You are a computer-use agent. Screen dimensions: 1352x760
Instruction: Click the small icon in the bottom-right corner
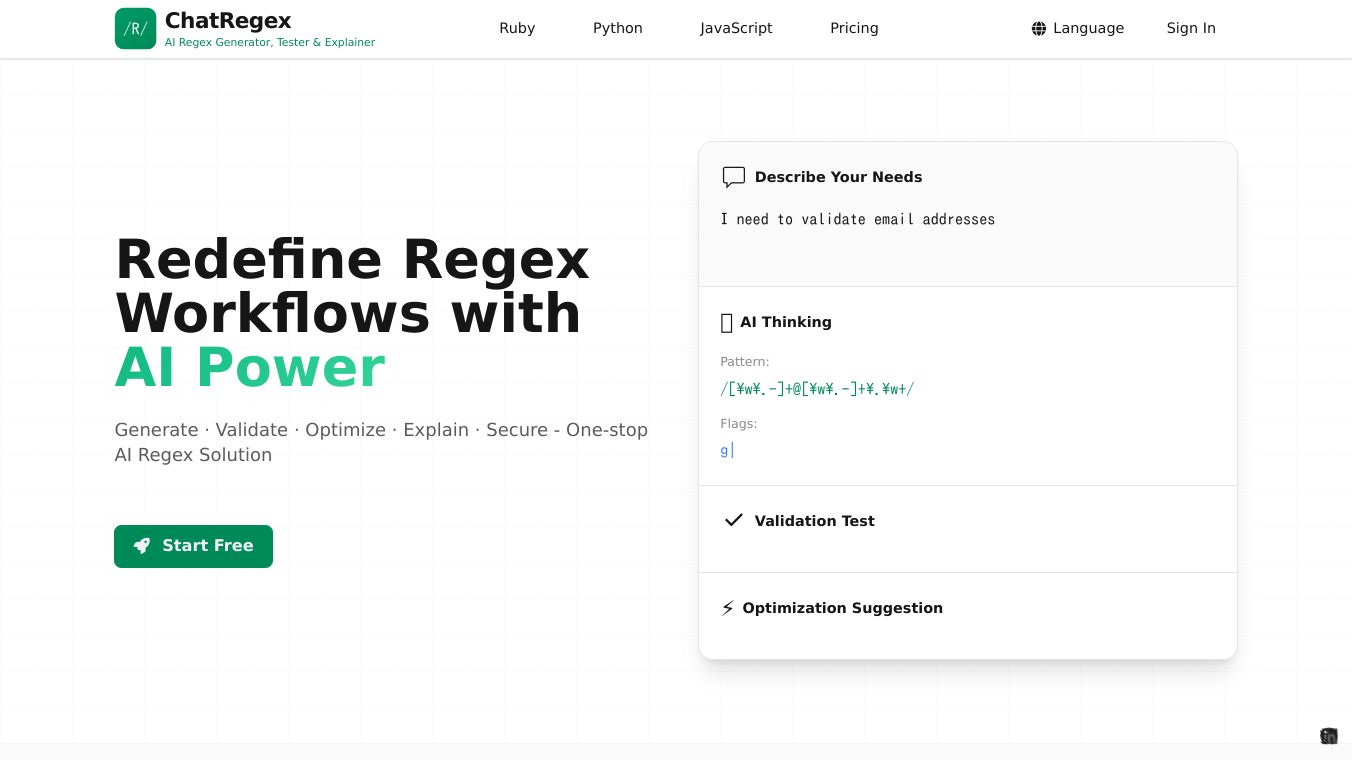click(1329, 736)
